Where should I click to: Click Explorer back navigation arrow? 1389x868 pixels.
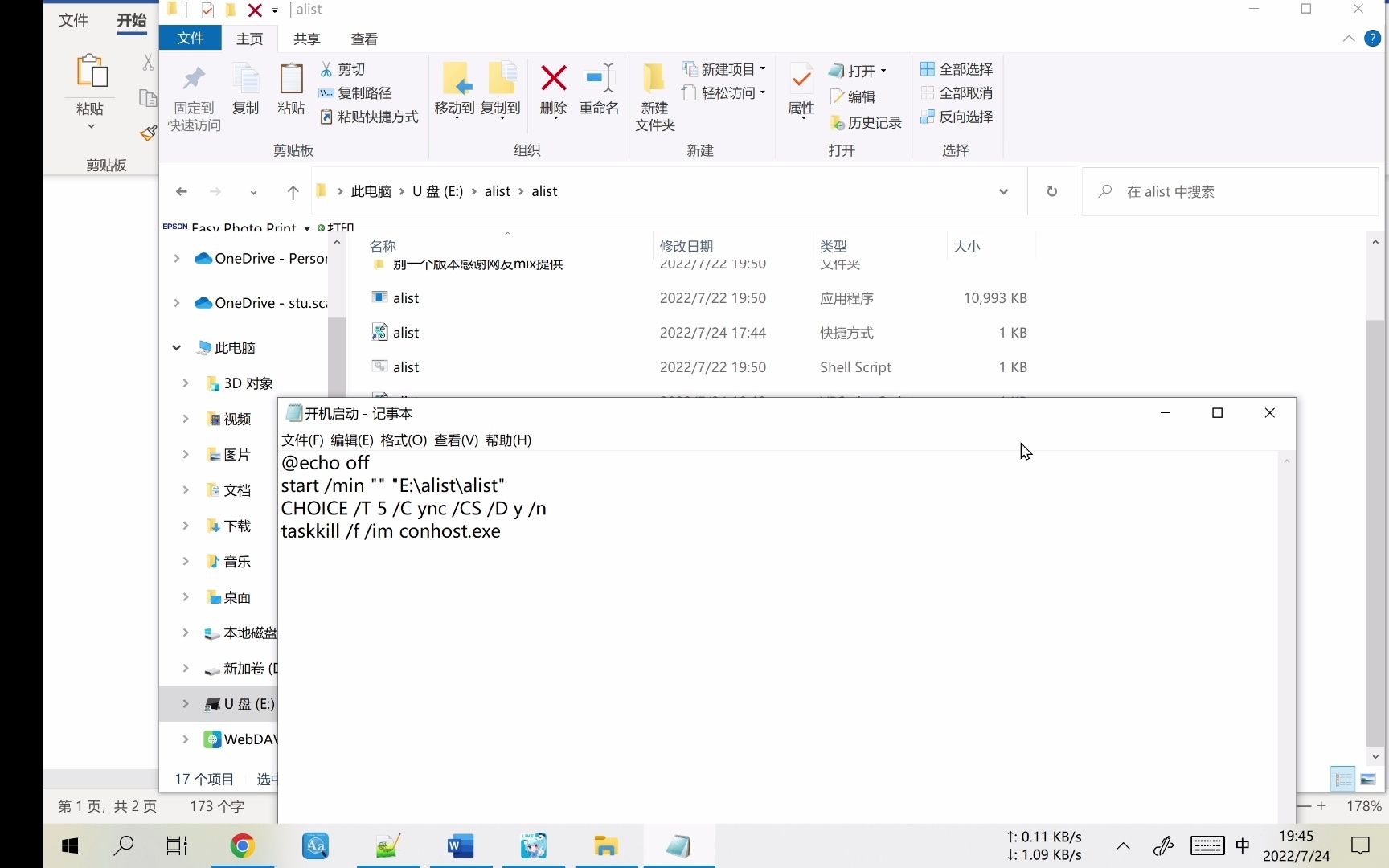click(x=182, y=191)
